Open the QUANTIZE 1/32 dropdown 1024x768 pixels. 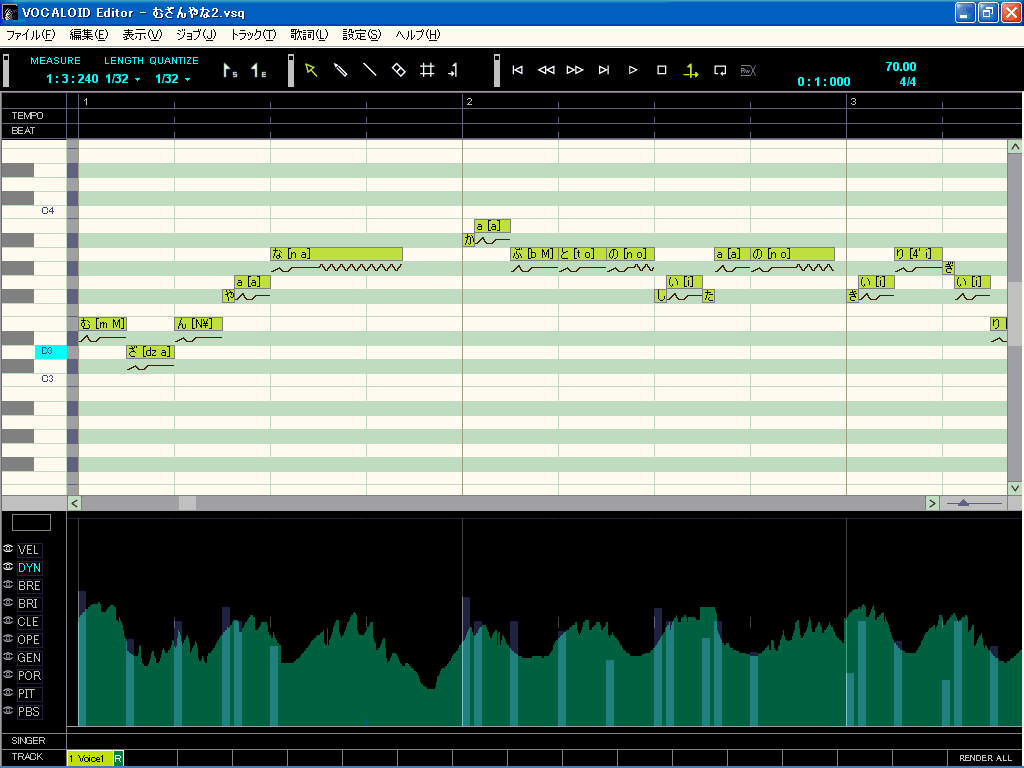click(x=172, y=79)
